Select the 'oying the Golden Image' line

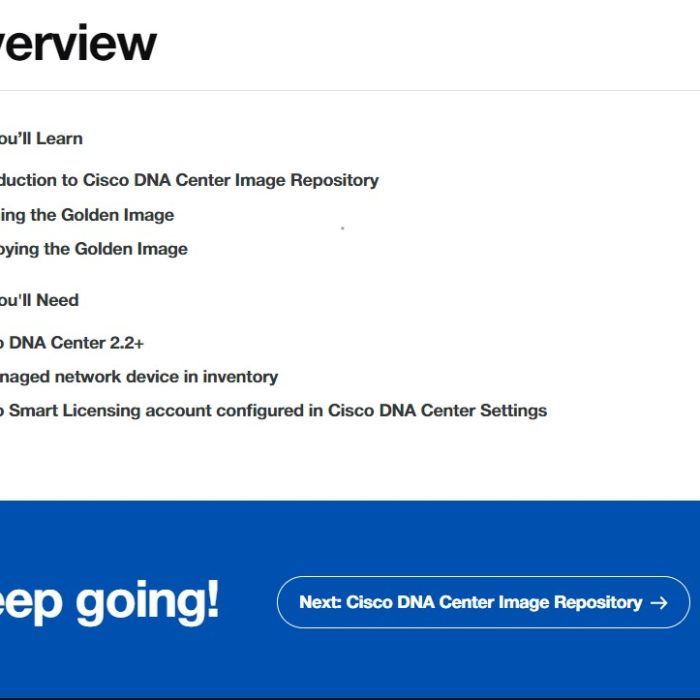click(94, 249)
